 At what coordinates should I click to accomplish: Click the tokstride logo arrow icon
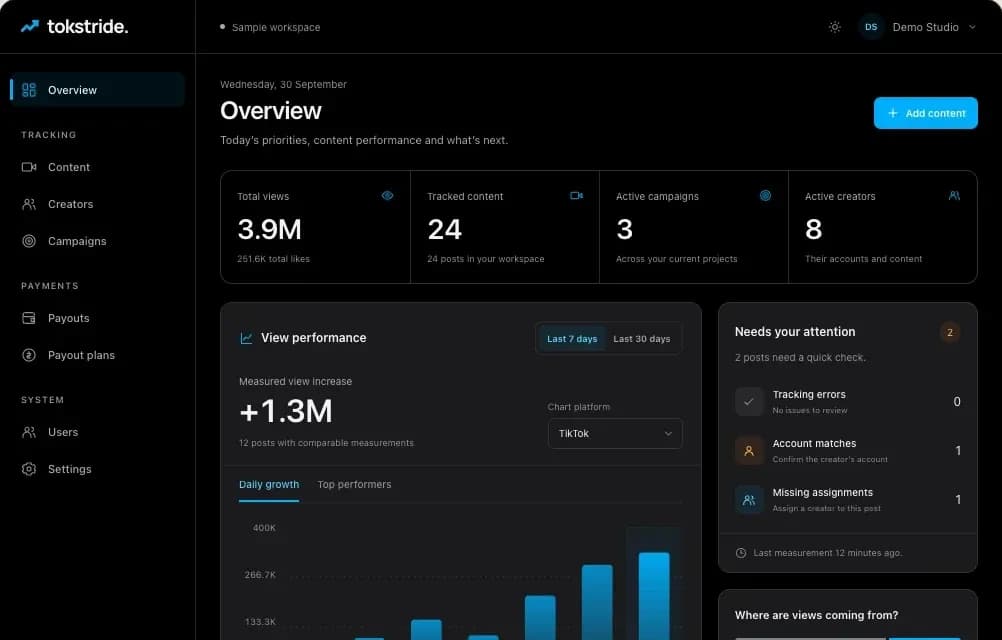[29, 26]
